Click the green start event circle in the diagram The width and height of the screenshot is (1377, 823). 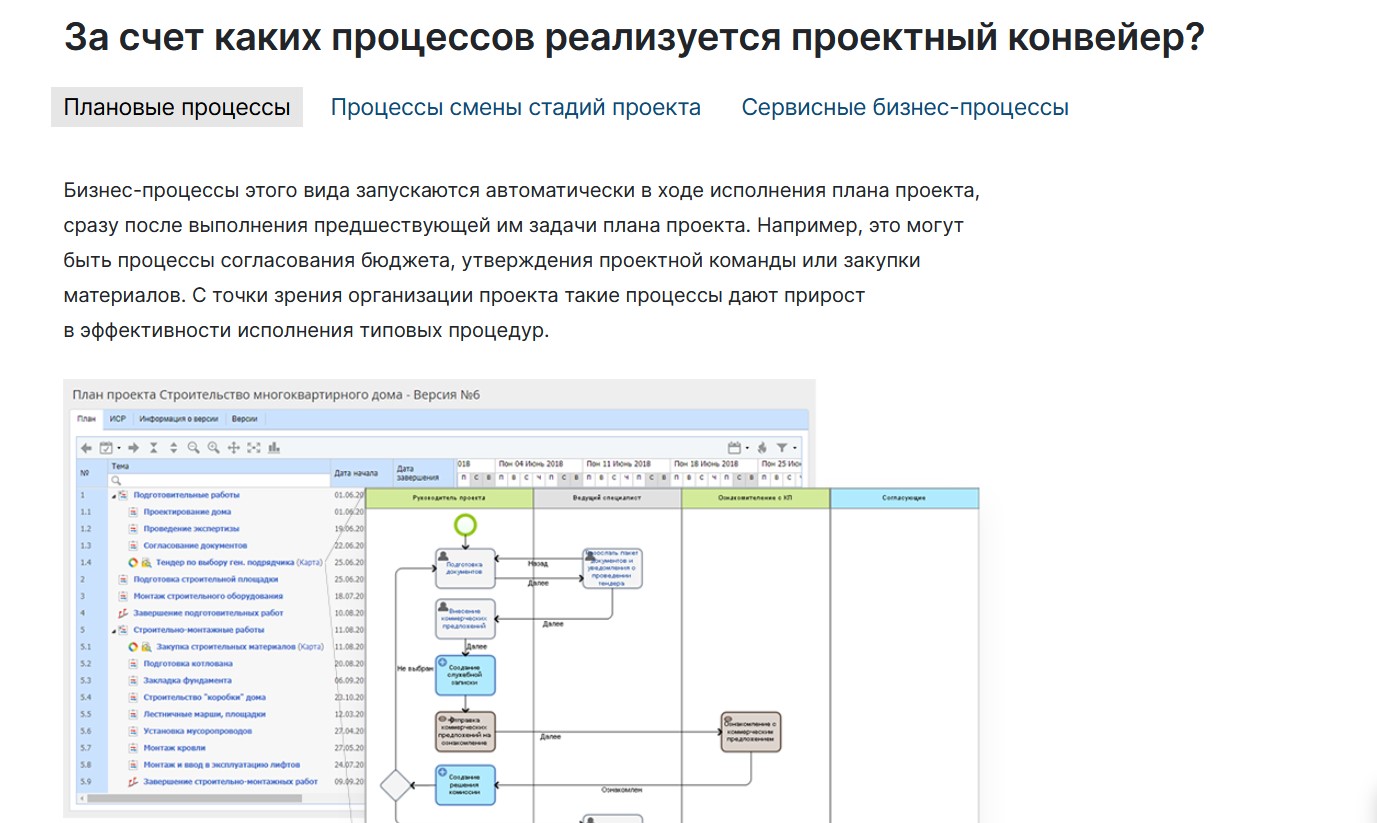(x=465, y=525)
